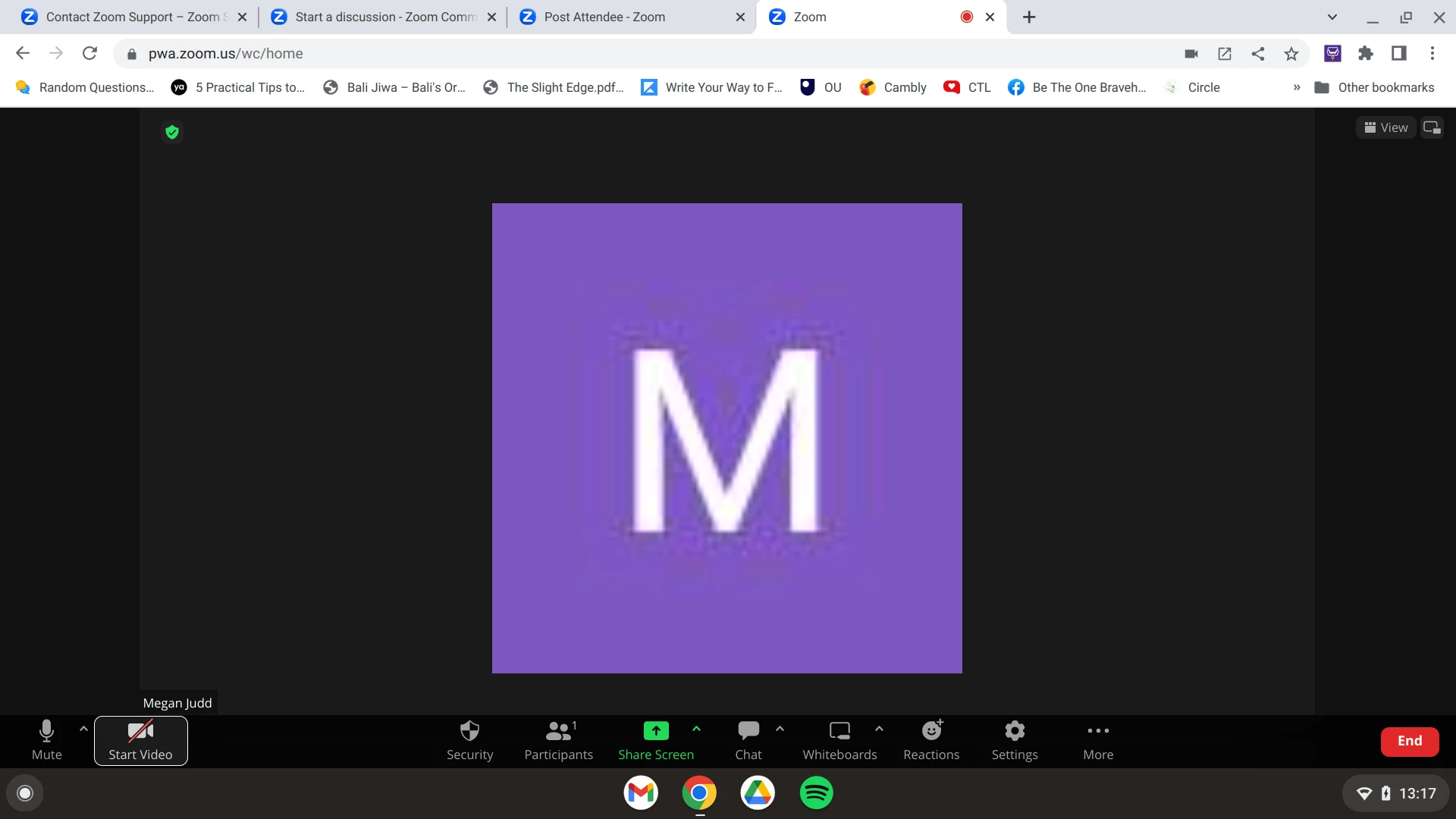Open the View layout button

click(1385, 127)
